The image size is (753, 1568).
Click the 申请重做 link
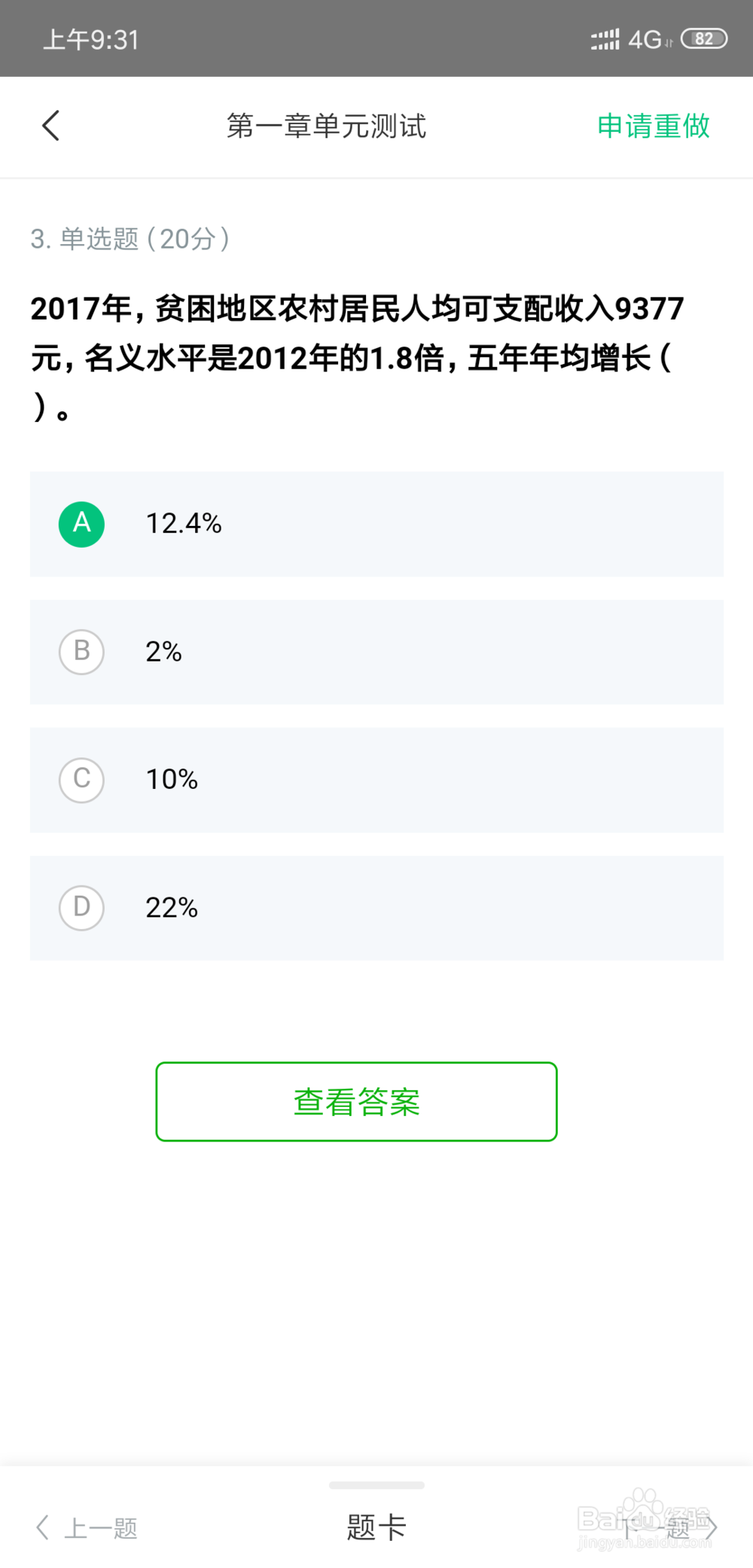pyautogui.click(x=654, y=126)
